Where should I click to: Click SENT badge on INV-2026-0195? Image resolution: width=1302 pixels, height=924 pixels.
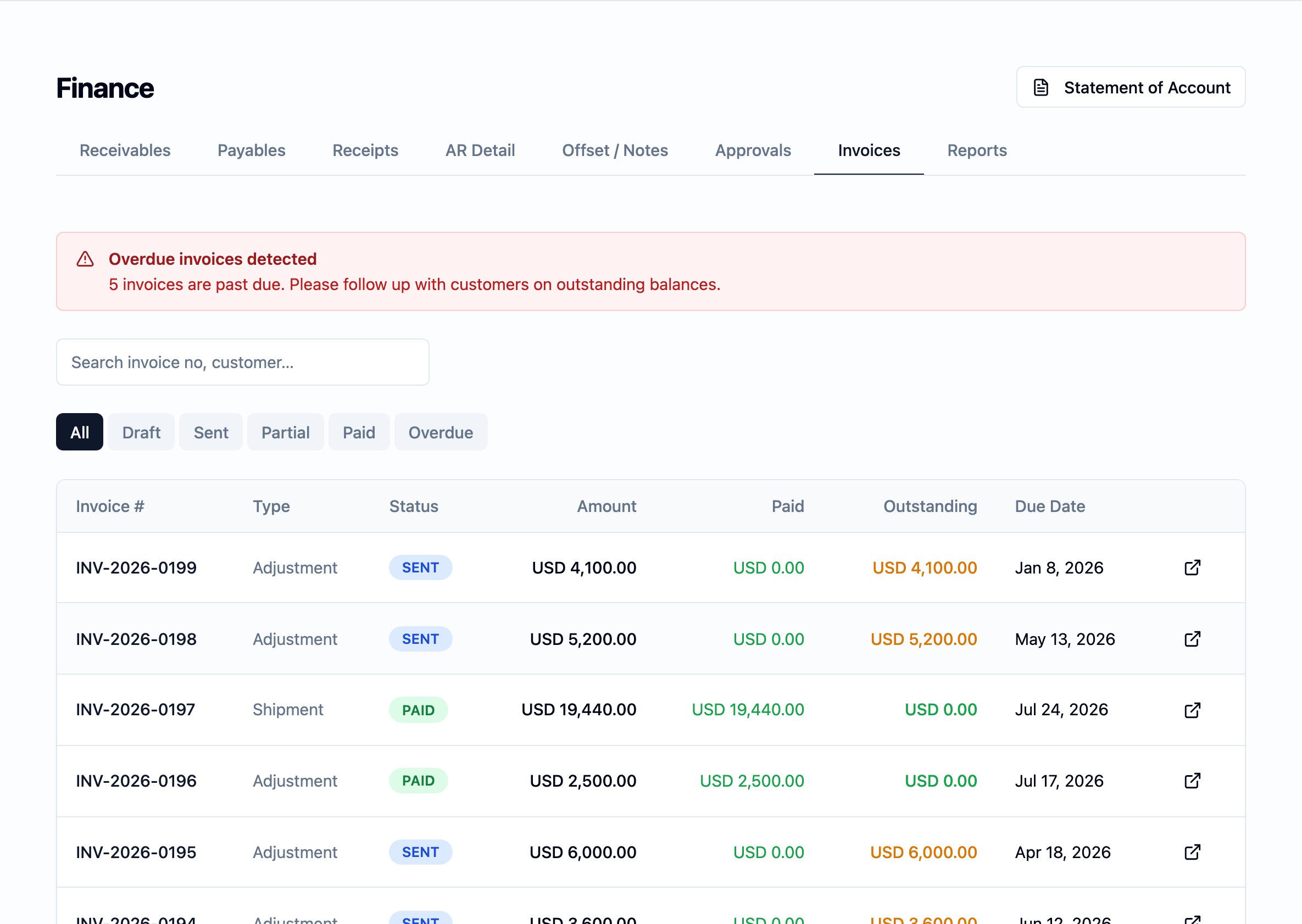(420, 853)
